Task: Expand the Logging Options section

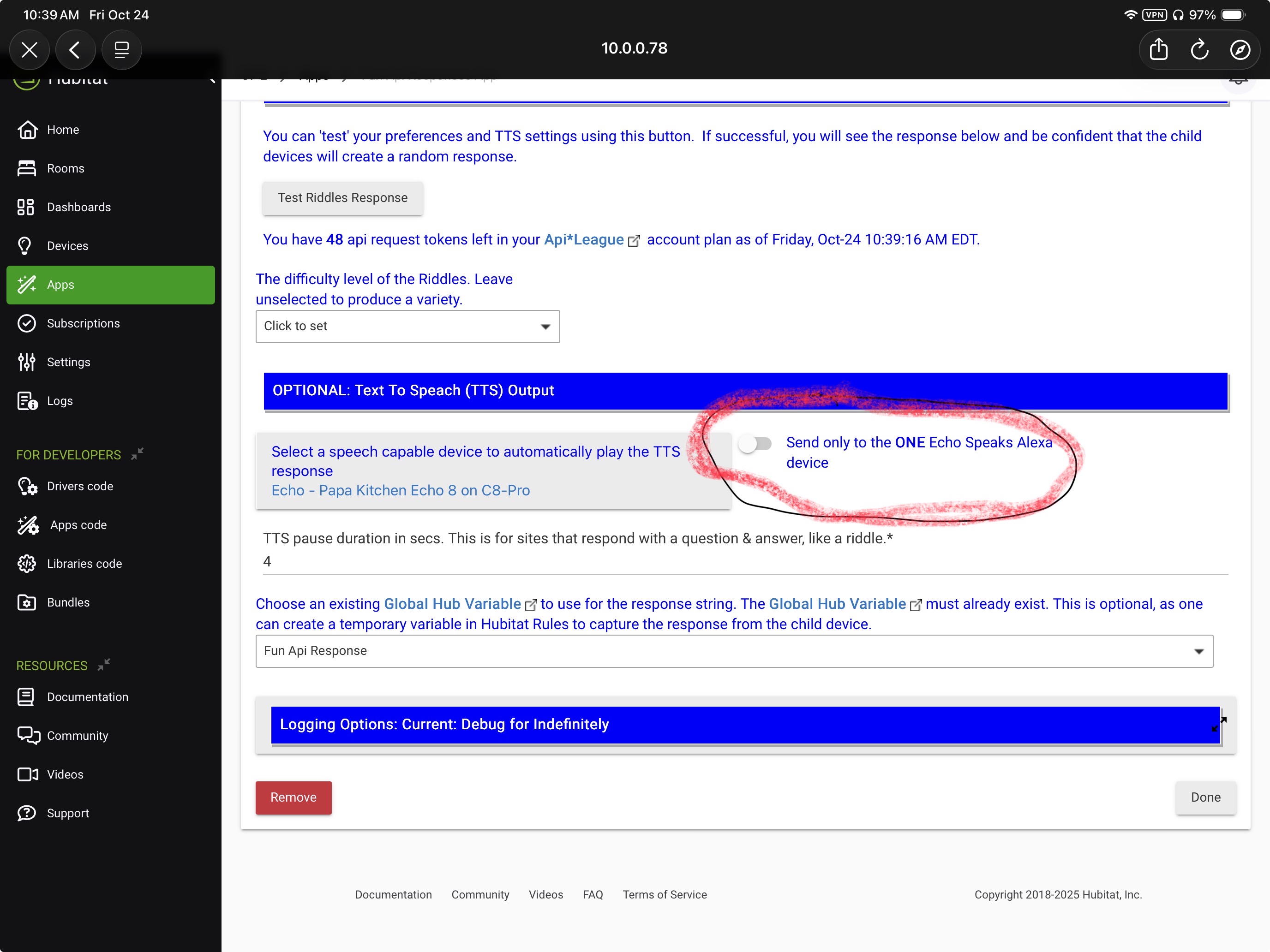Action: click(745, 724)
